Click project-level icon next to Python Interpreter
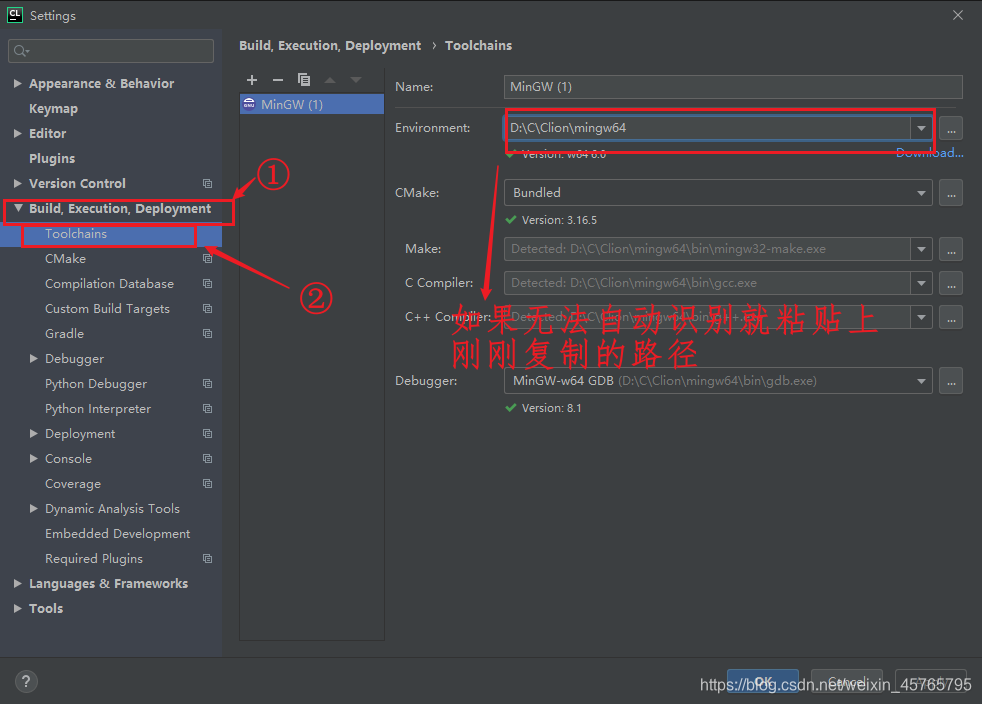 (207, 409)
